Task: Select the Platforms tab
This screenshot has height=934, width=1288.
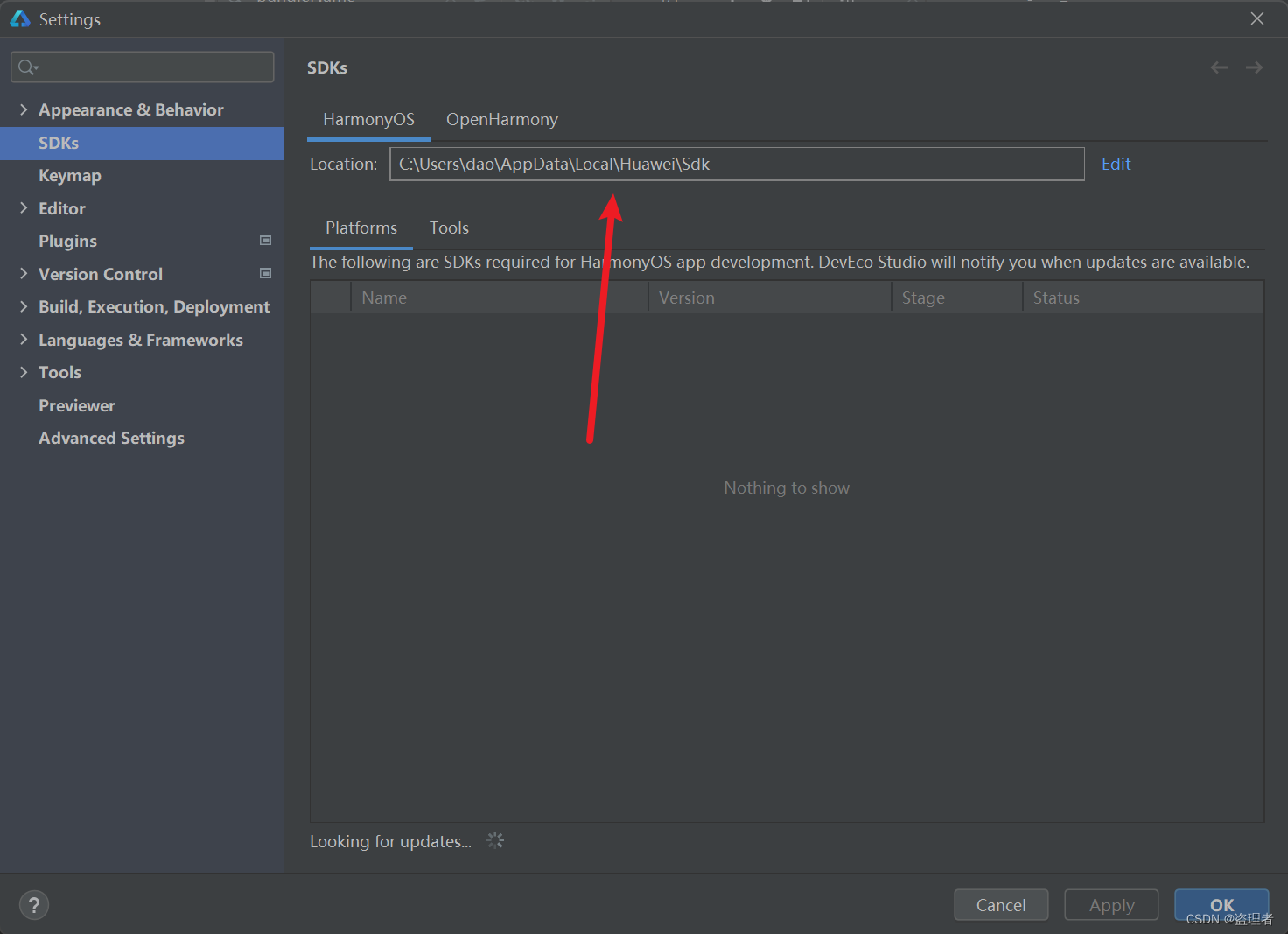Action: tap(361, 228)
